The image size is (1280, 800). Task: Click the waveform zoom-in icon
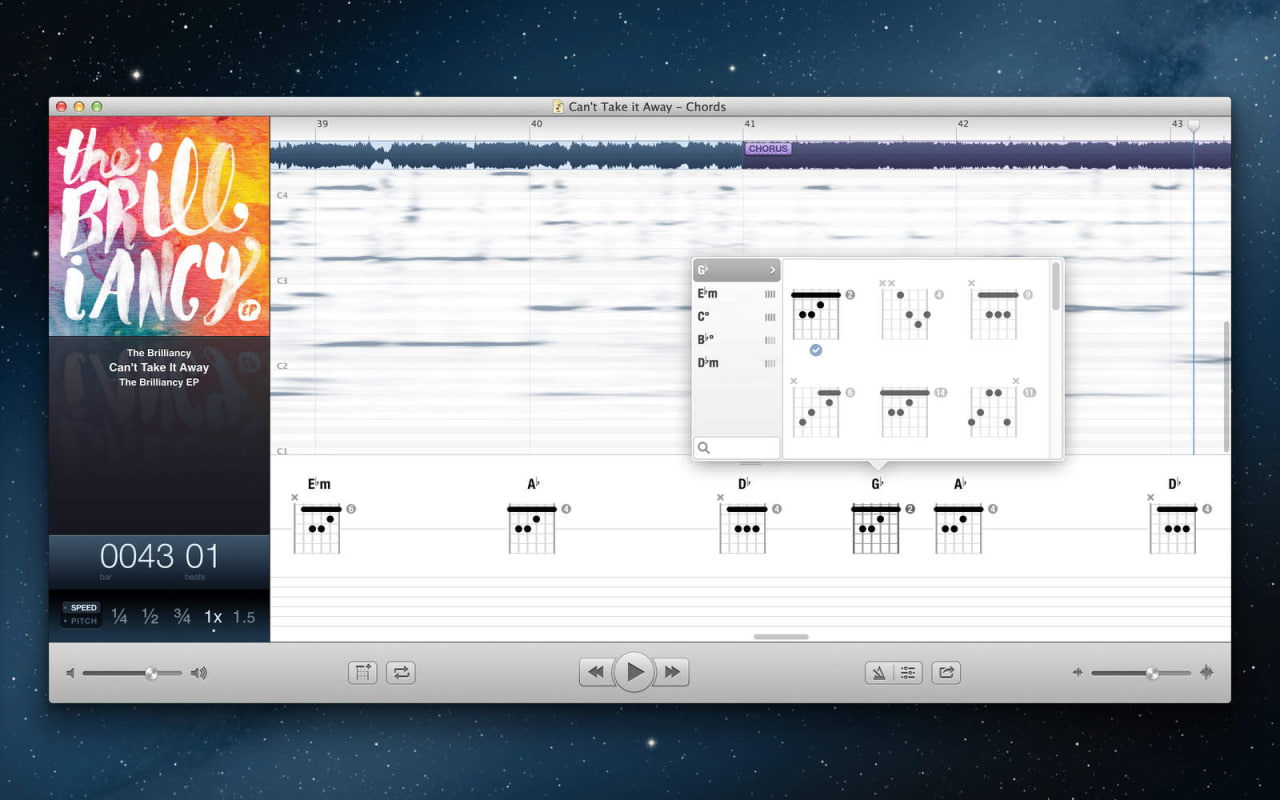click(x=1206, y=673)
